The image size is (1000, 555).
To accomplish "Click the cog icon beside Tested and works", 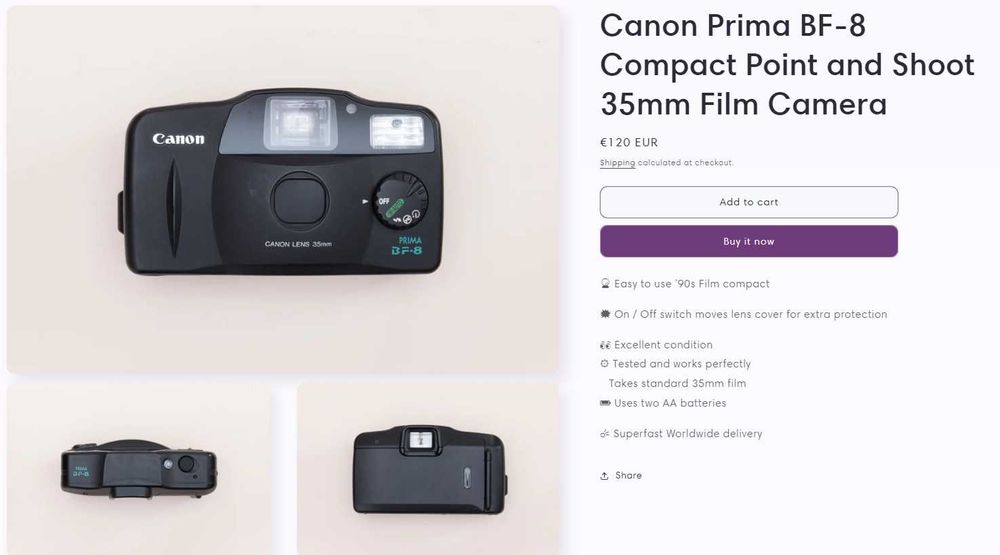I will 605,364.
